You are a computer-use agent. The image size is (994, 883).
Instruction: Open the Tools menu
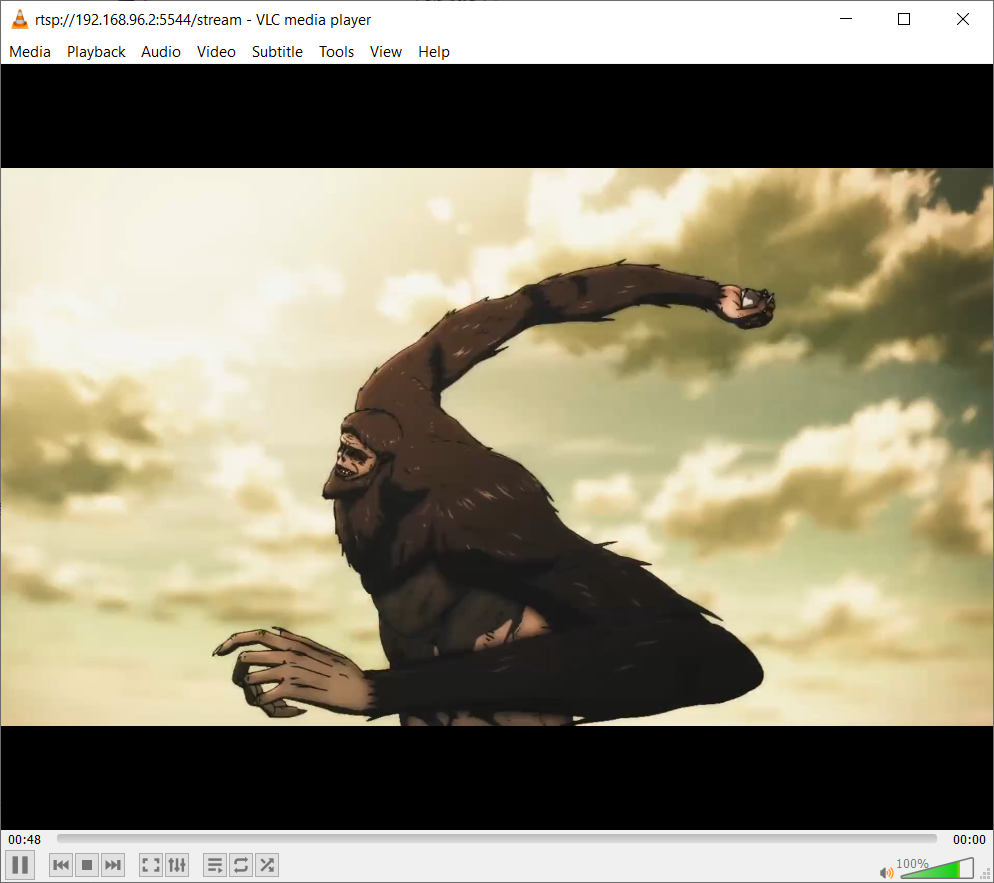tap(336, 51)
